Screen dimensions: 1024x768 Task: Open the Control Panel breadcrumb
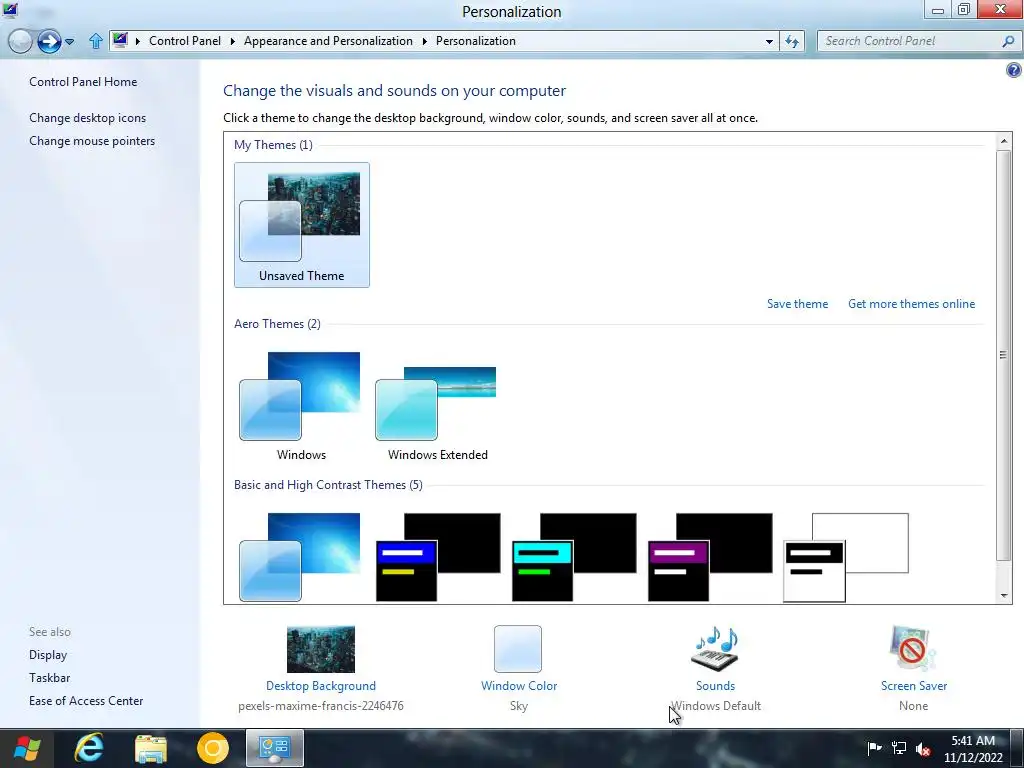coord(185,40)
